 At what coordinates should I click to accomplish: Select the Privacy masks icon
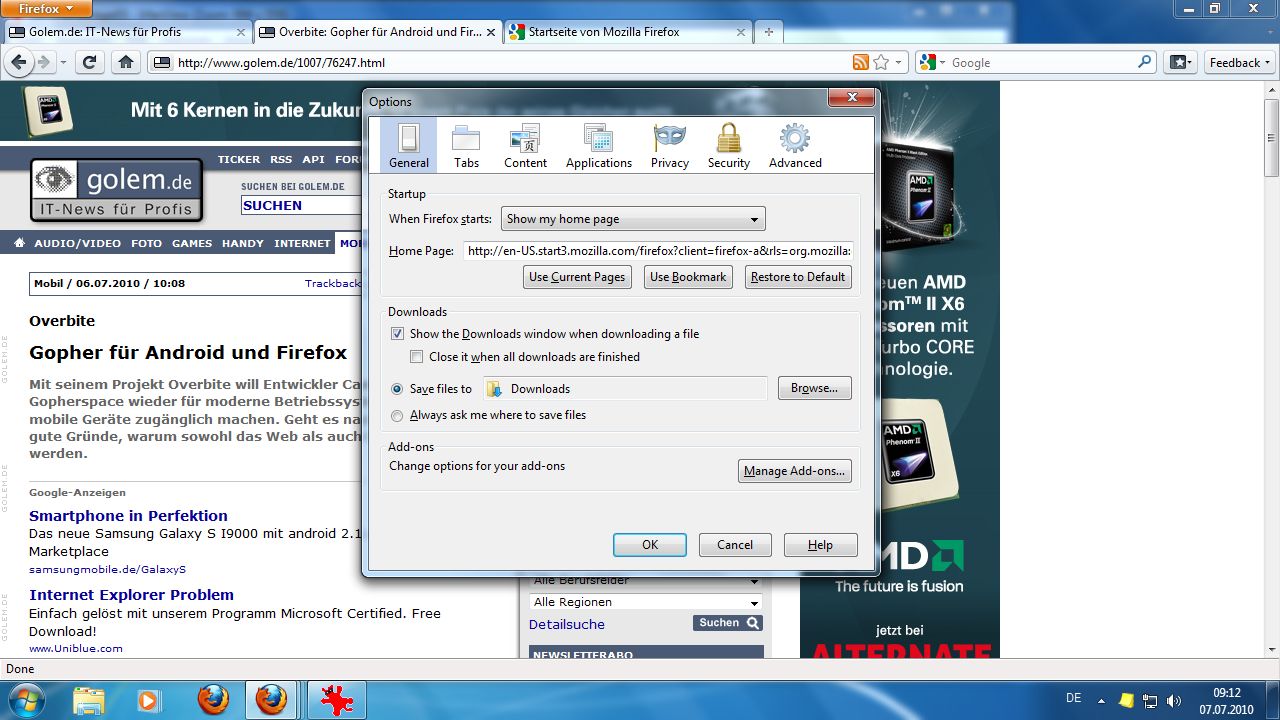[x=668, y=145]
